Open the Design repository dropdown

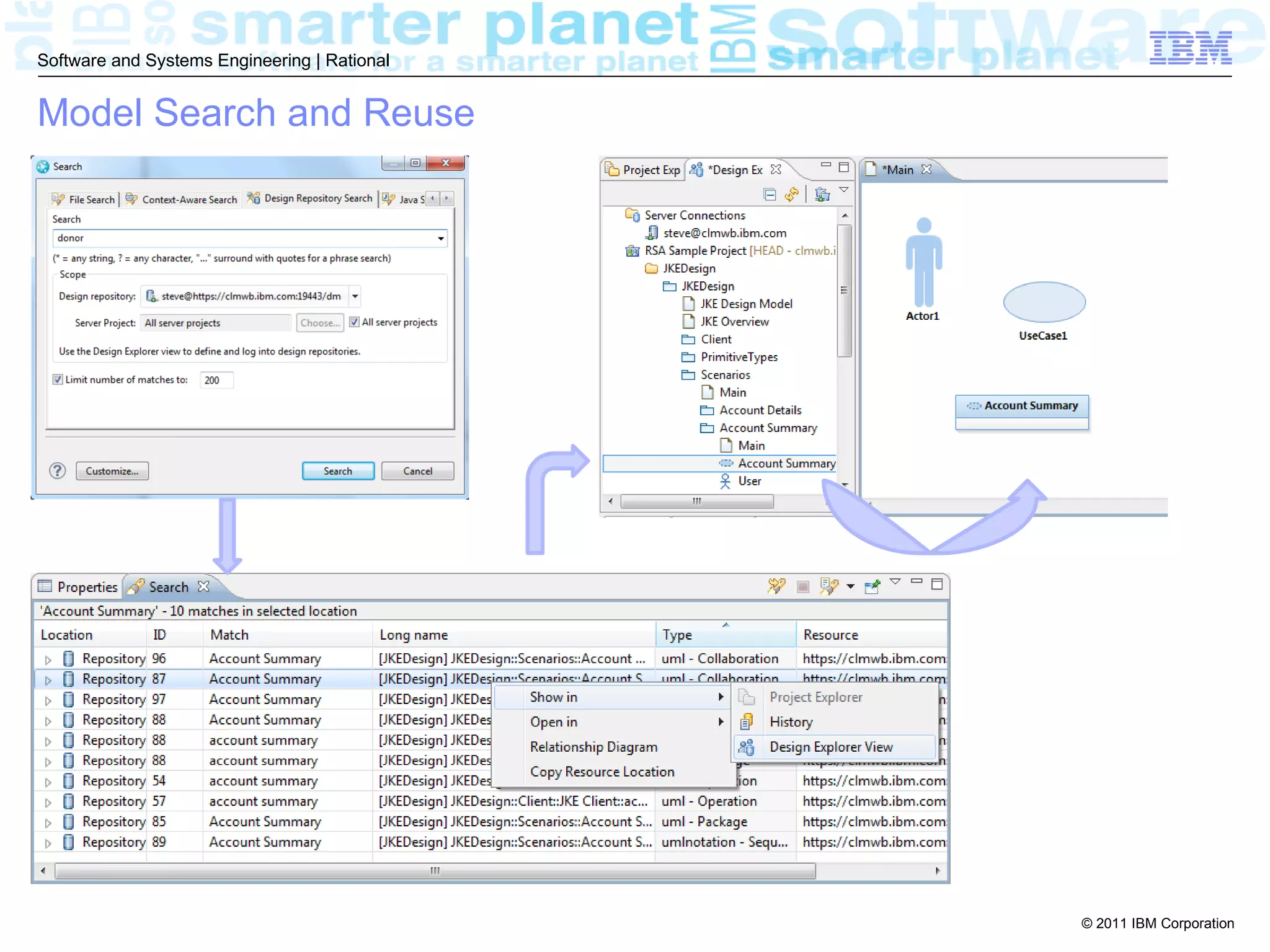tap(355, 296)
